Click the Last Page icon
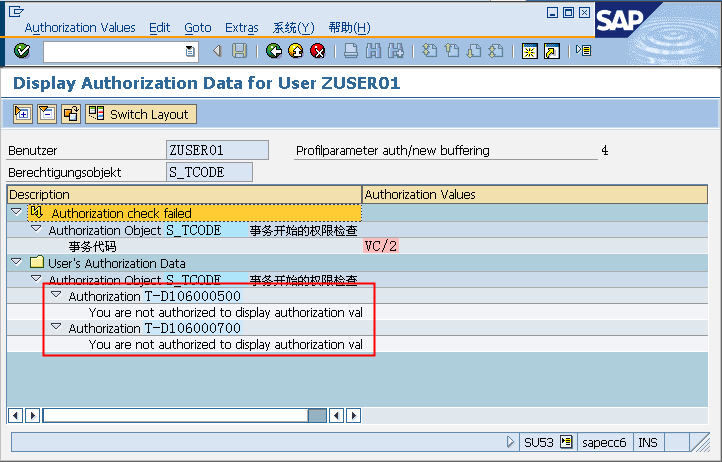Screen dimensions: 722x462 (496, 51)
